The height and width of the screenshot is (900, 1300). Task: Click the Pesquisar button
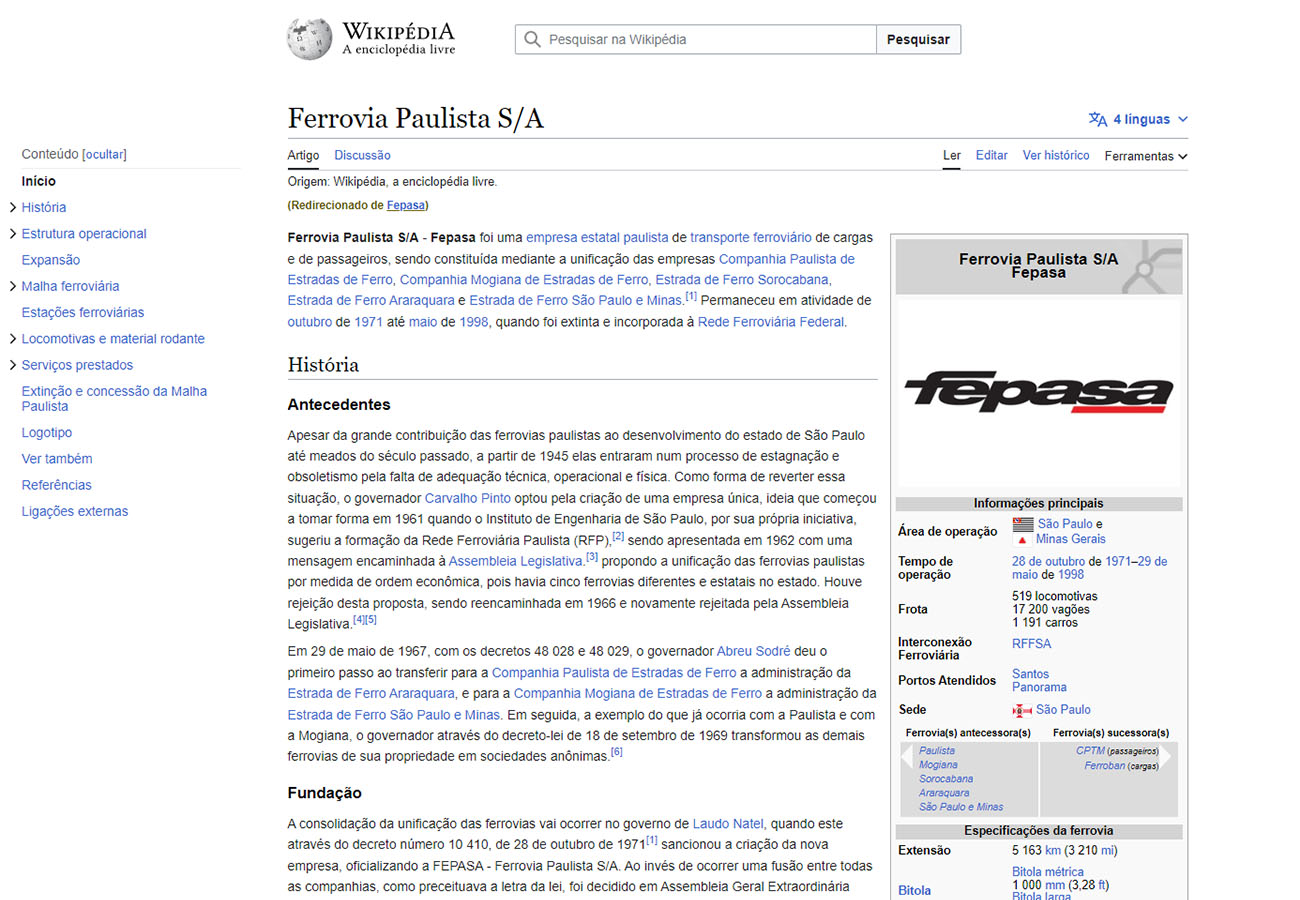tap(918, 39)
